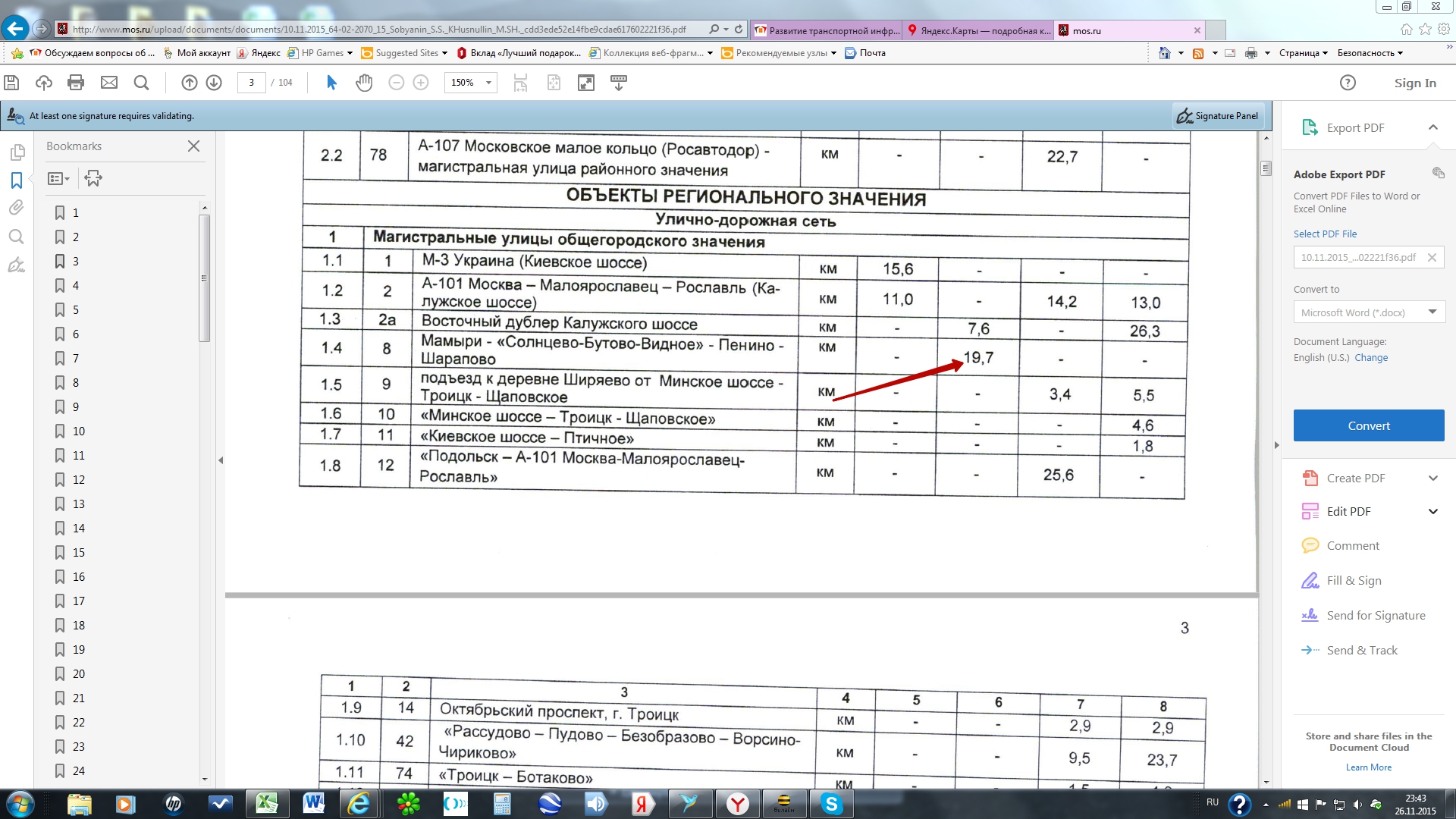
Task: Open the Attachments paperclip panel
Action: coord(17,208)
